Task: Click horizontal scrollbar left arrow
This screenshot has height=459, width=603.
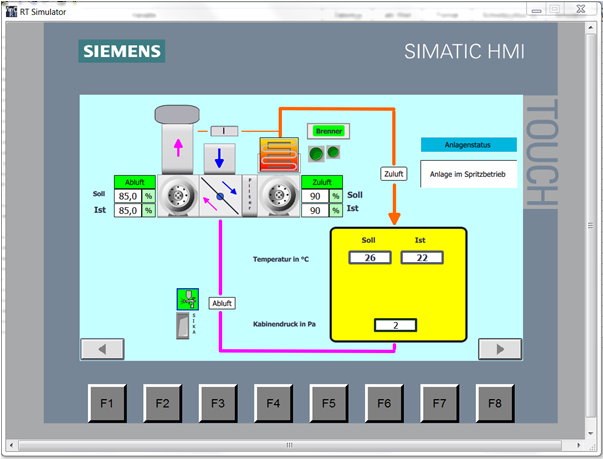Action: click(x=11, y=445)
